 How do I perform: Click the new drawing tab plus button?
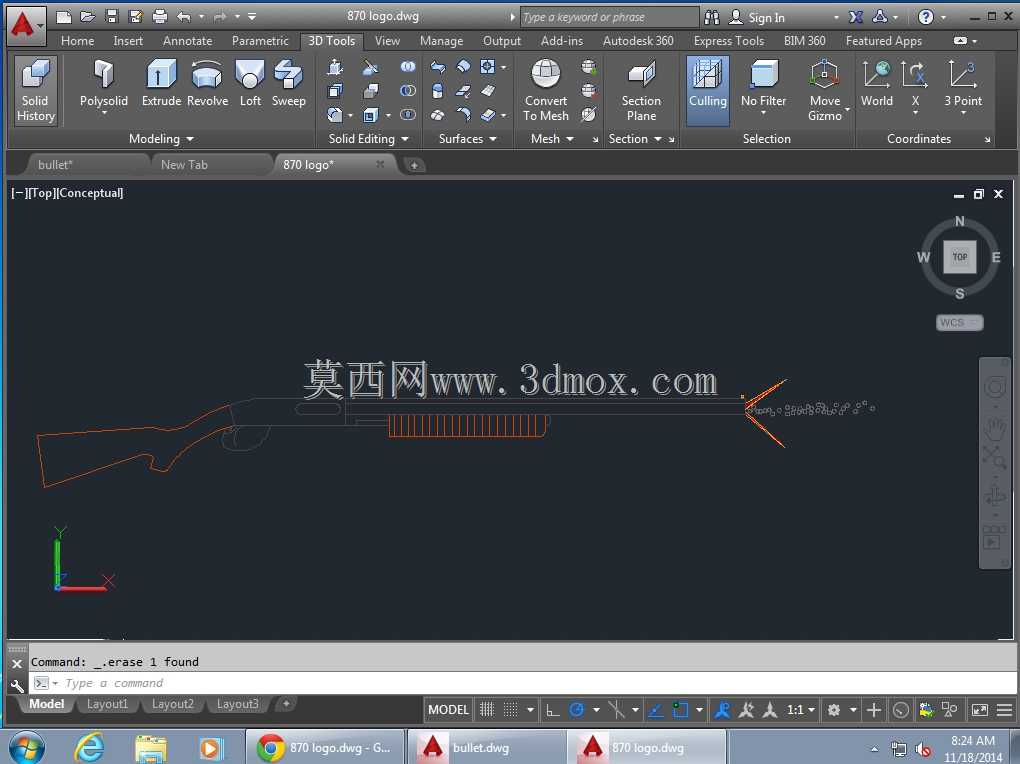point(414,165)
